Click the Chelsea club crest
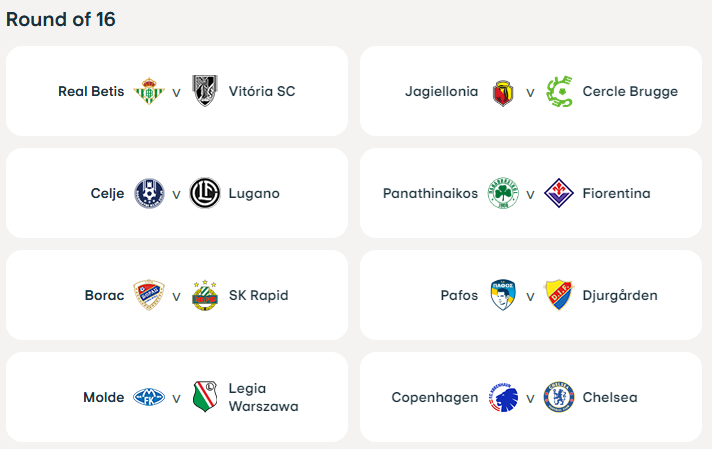Screen dimensions: 712x449 click(x=559, y=397)
